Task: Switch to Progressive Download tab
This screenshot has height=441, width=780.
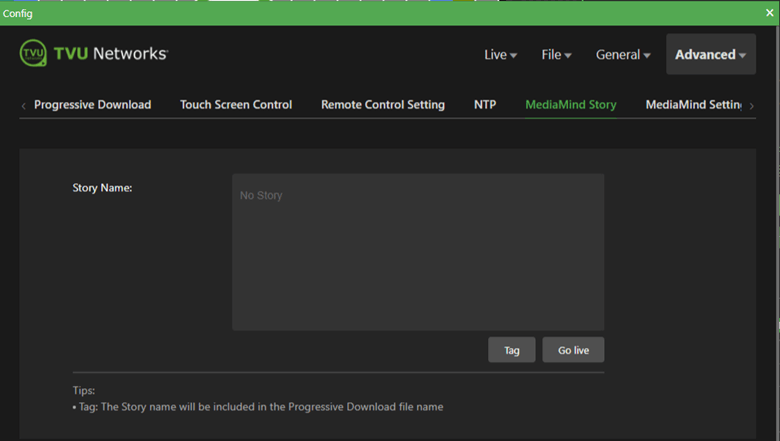Action: (93, 104)
